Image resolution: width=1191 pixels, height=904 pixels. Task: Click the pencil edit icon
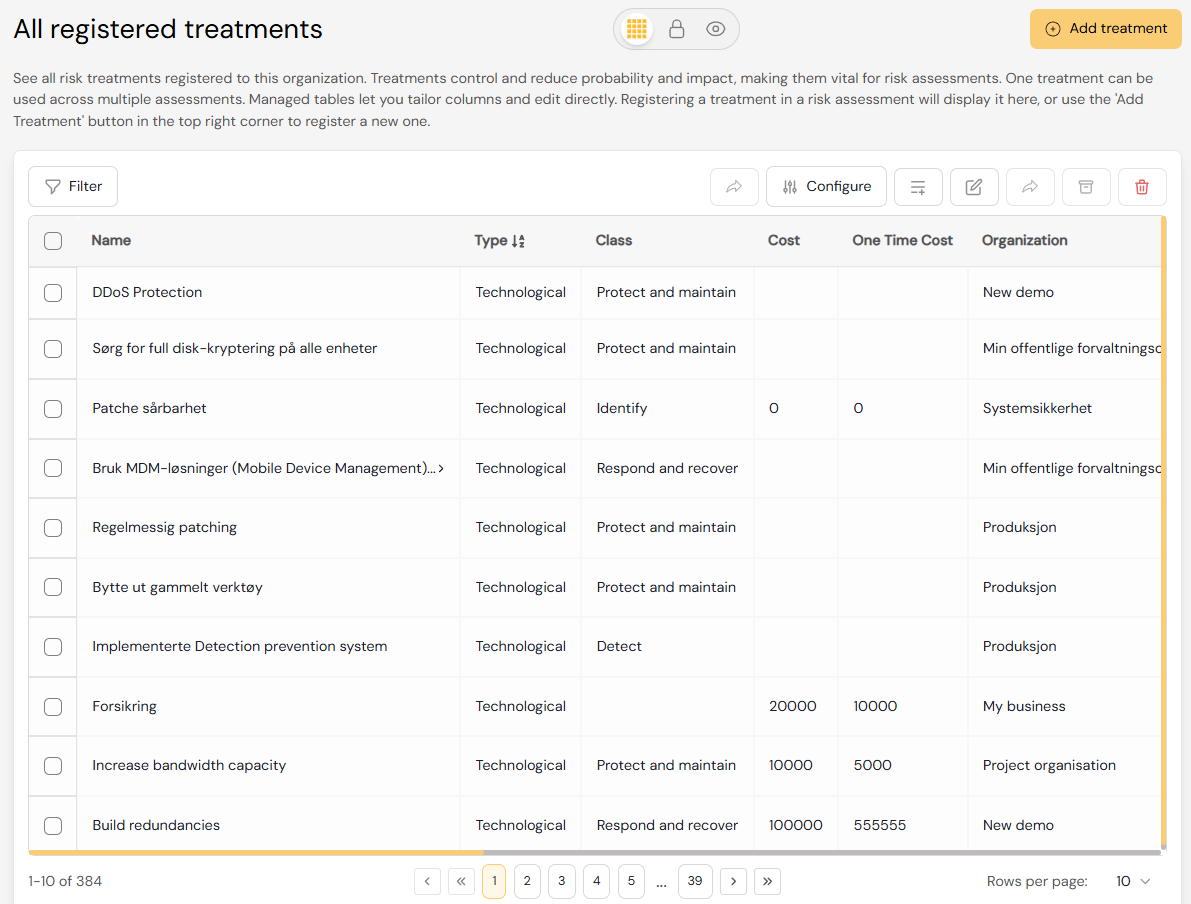click(x=974, y=187)
